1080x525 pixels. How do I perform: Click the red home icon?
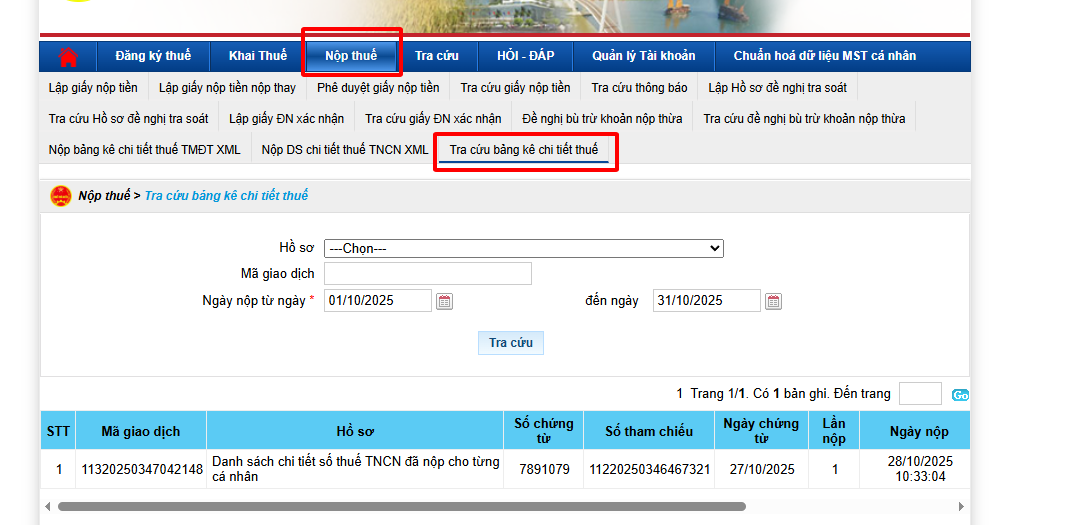click(x=68, y=56)
